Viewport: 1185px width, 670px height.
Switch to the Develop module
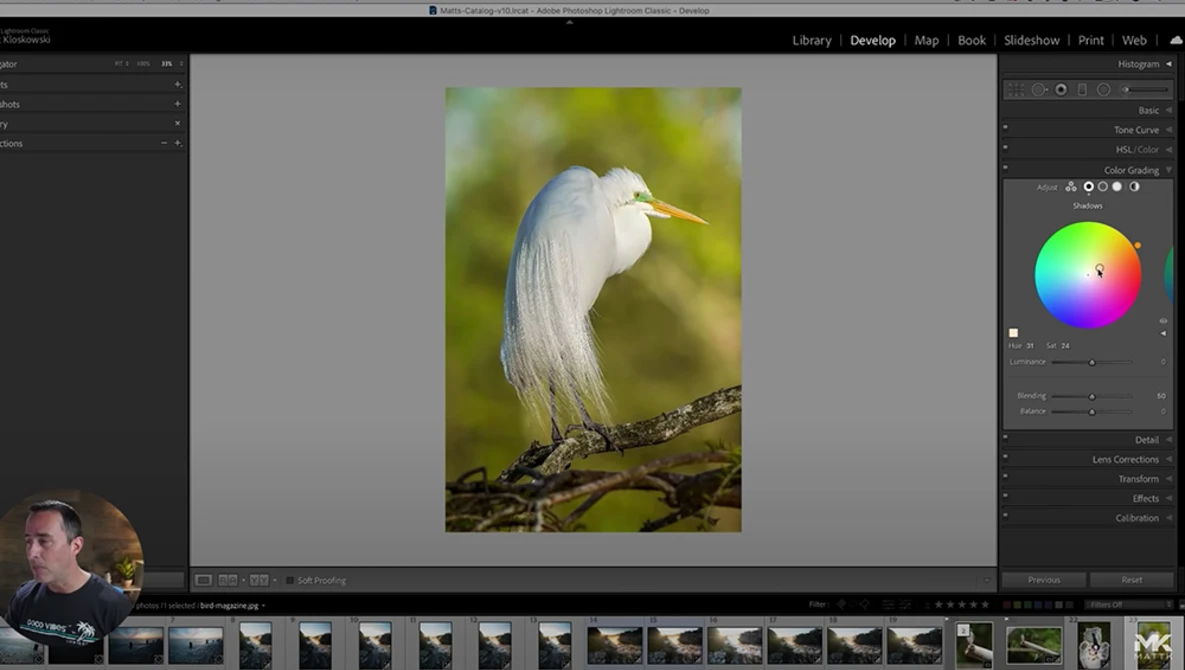coord(873,41)
